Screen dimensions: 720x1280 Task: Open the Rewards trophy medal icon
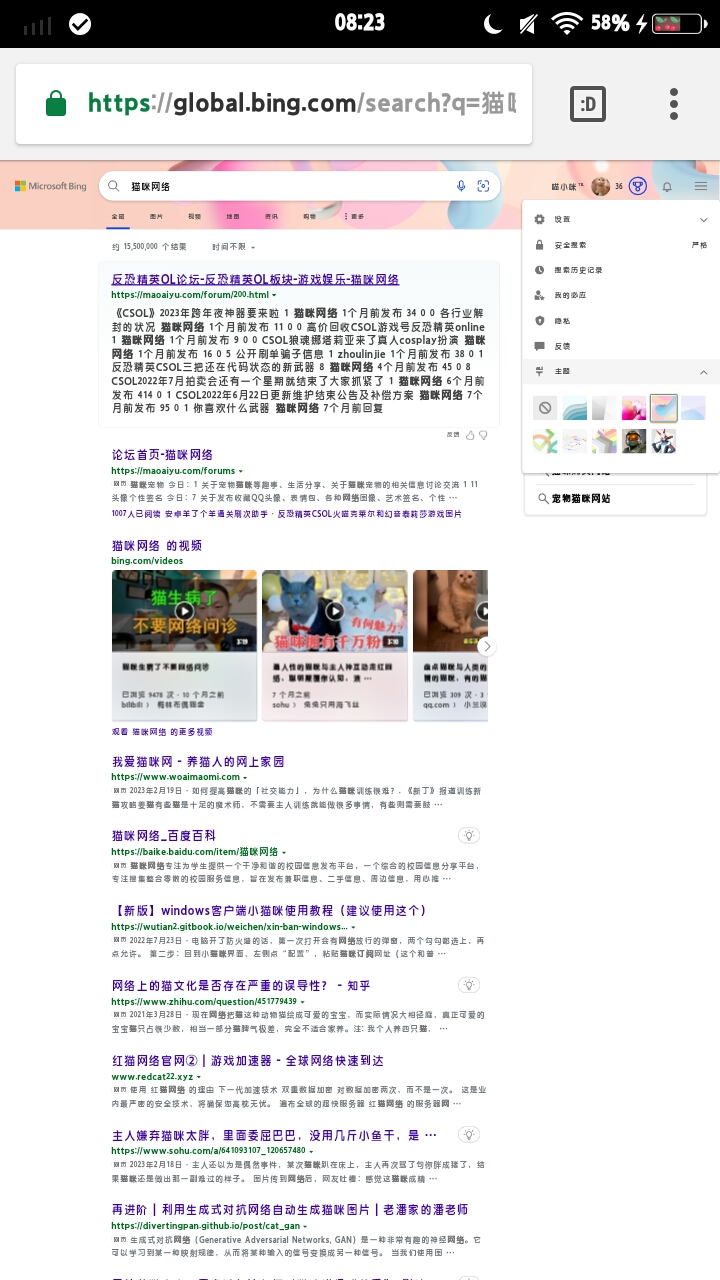pyautogui.click(x=637, y=186)
